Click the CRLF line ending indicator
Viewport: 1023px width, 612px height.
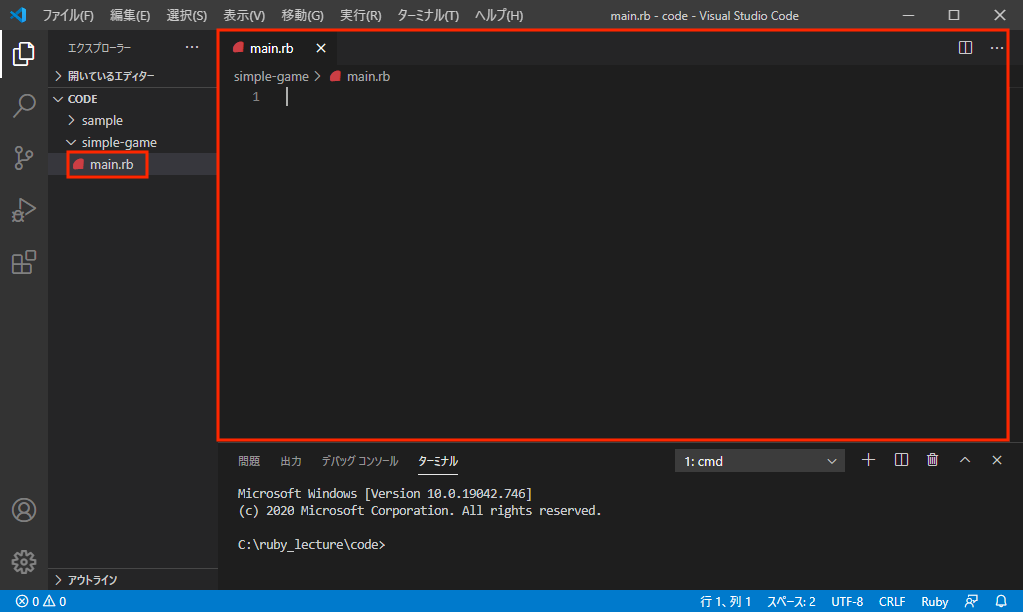pyautogui.click(x=891, y=601)
